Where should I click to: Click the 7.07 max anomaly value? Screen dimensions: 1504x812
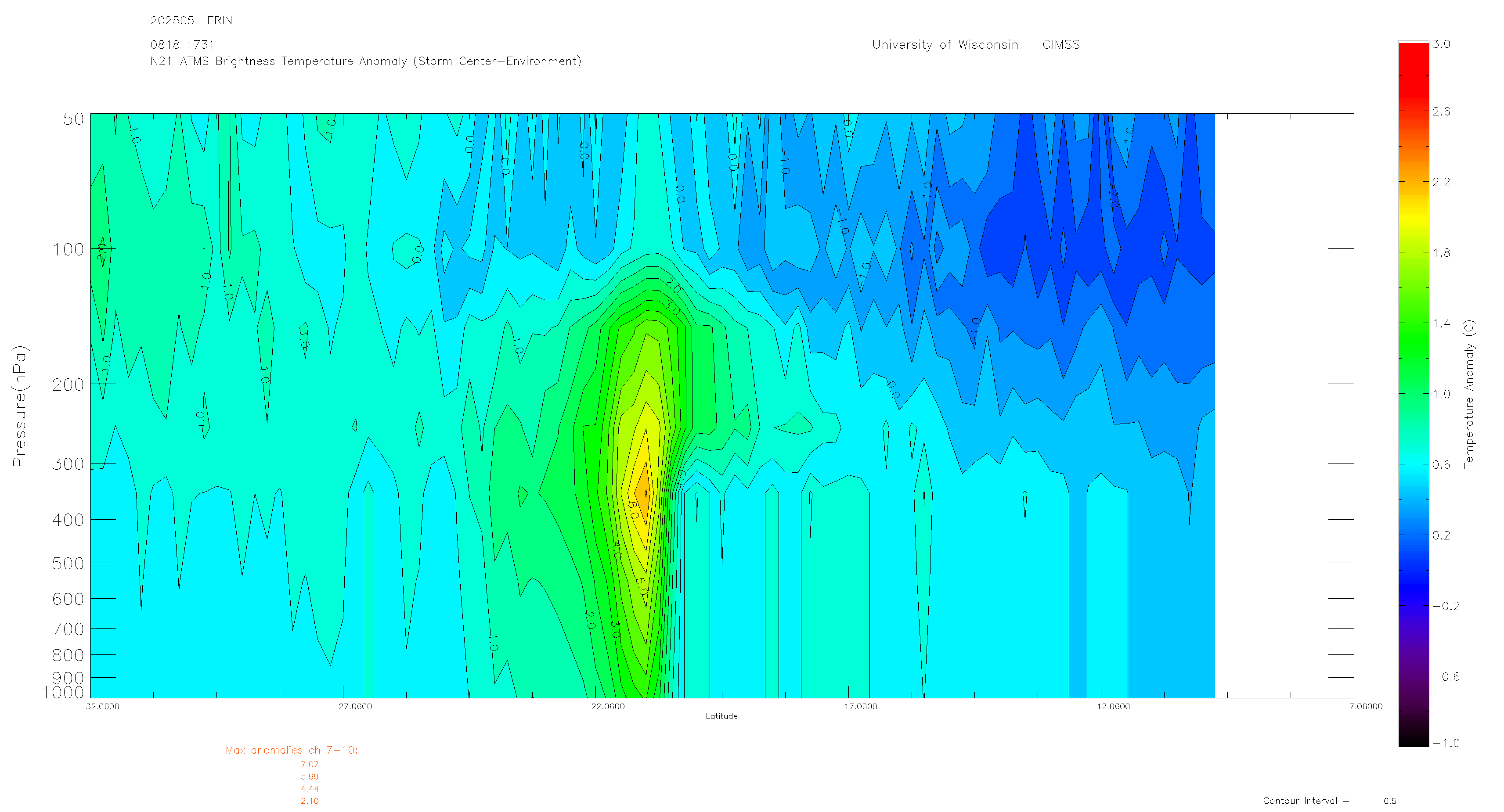click(x=310, y=765)
